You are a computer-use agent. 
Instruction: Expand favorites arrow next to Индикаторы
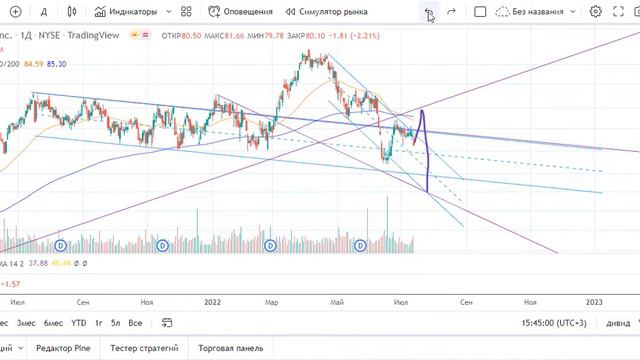coord(169,12)
